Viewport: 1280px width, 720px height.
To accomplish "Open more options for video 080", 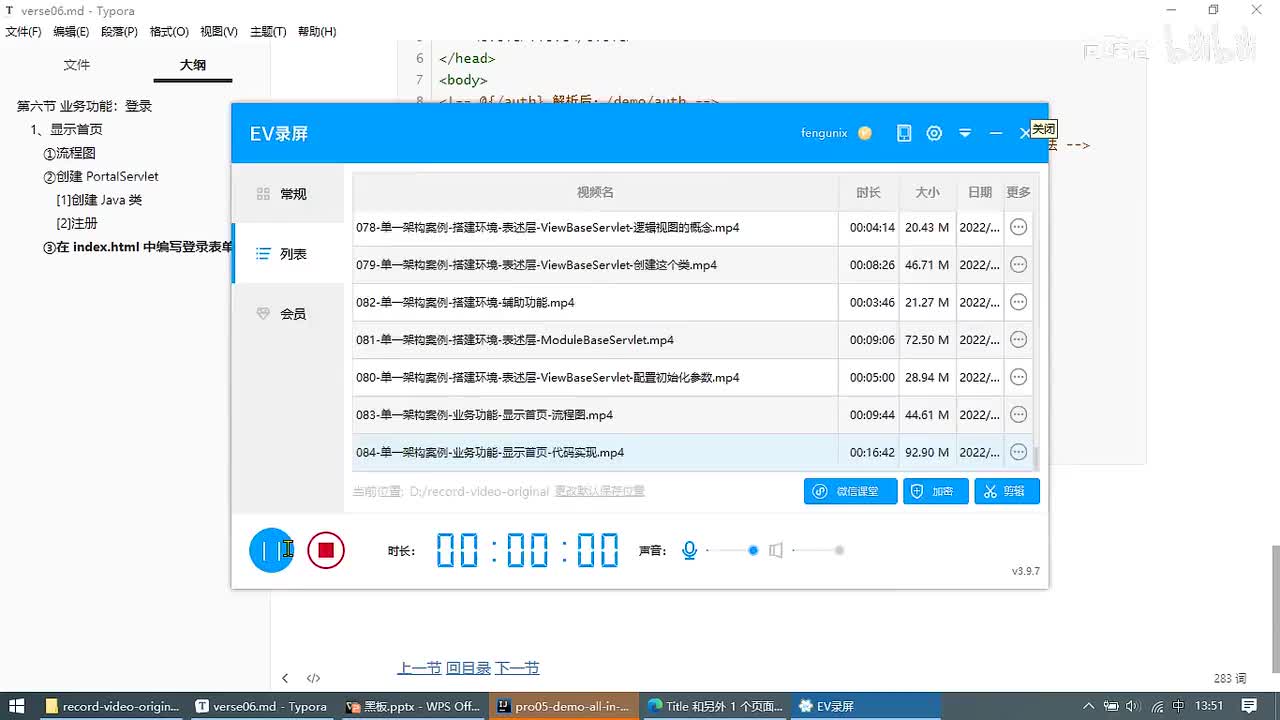I will tap(1018, 377).
